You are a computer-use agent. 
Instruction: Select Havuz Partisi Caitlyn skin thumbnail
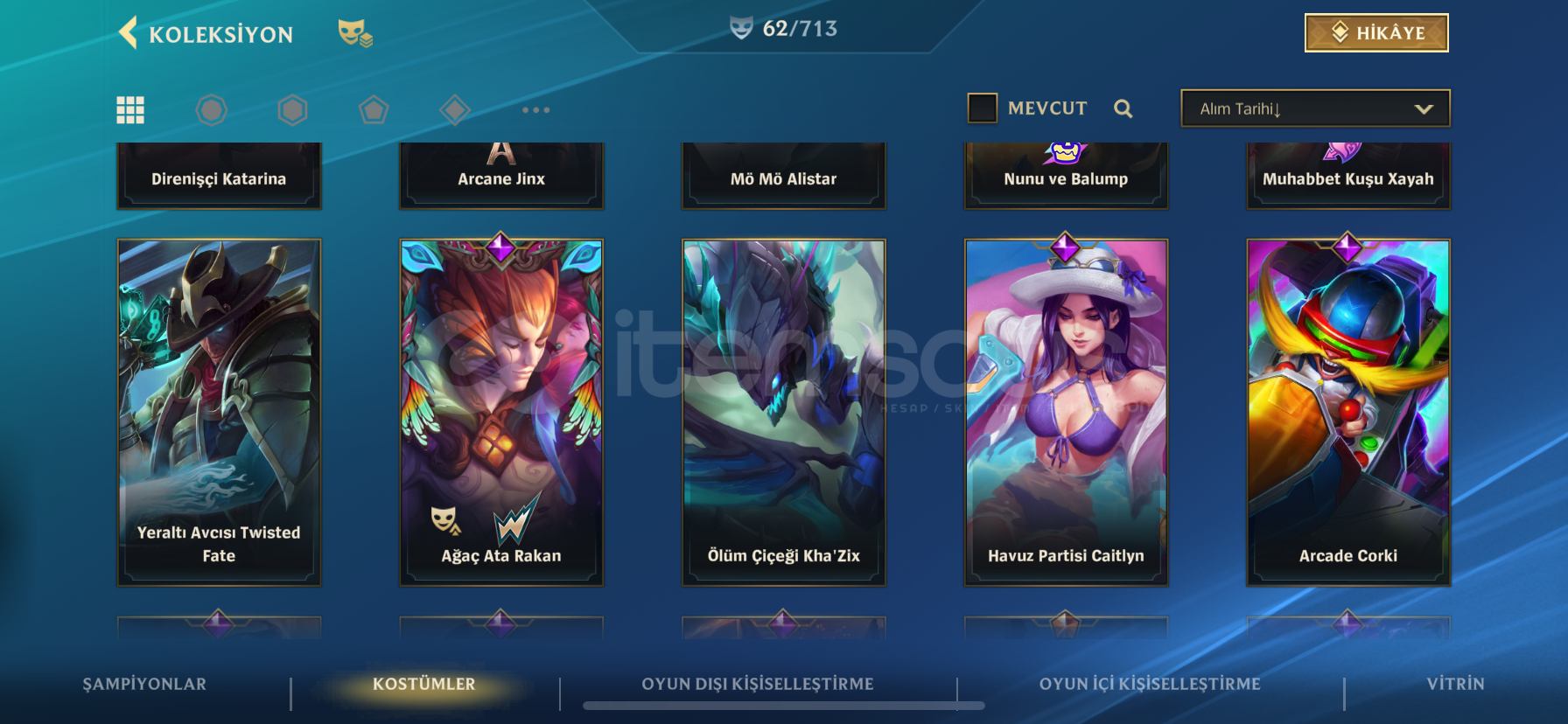(1066, 412)
